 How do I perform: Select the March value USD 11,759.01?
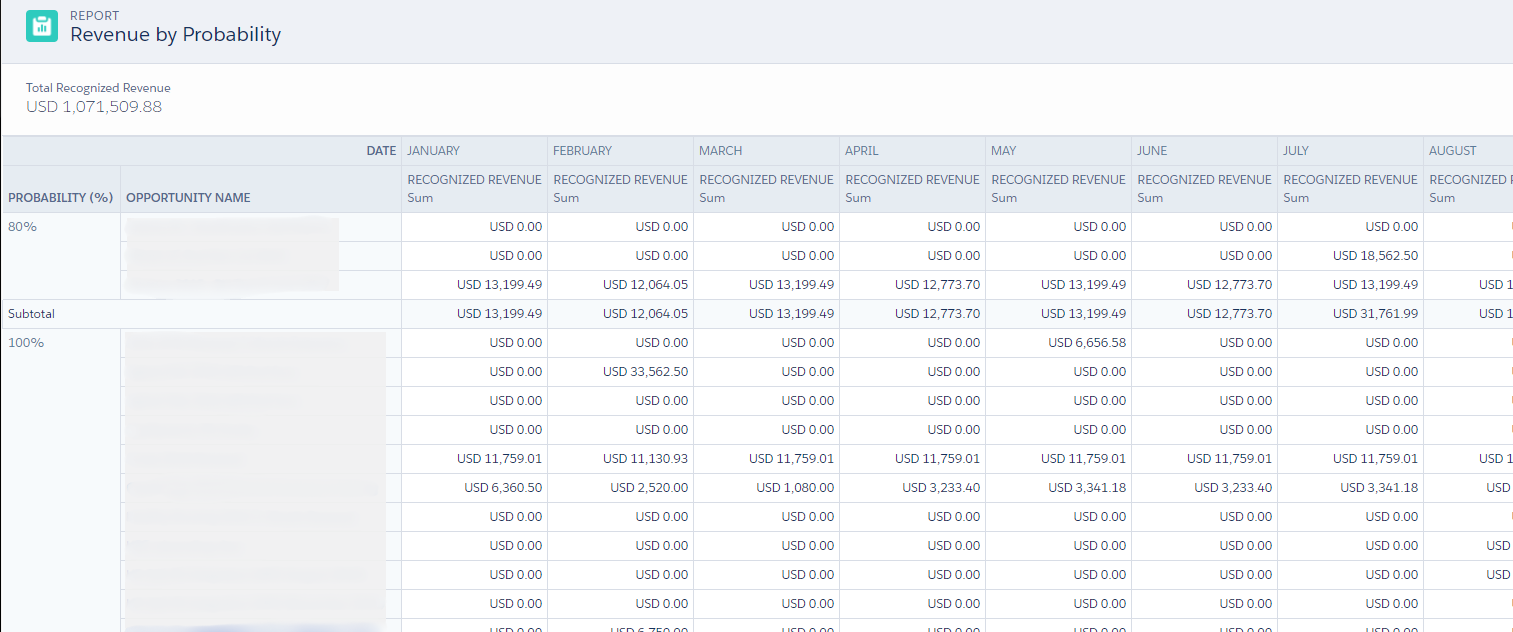[791, 459]
